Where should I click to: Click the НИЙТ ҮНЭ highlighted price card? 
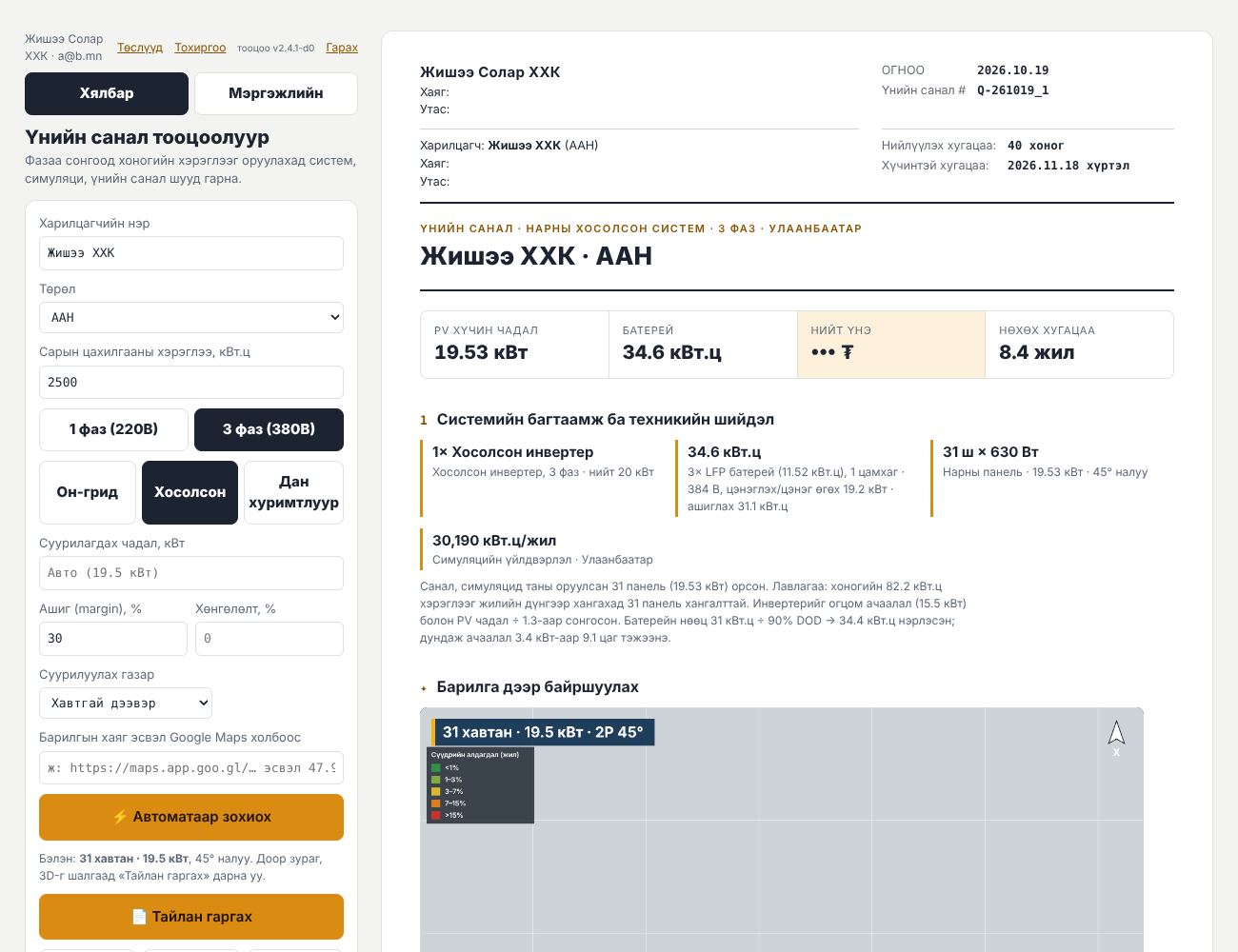(891, 345)
